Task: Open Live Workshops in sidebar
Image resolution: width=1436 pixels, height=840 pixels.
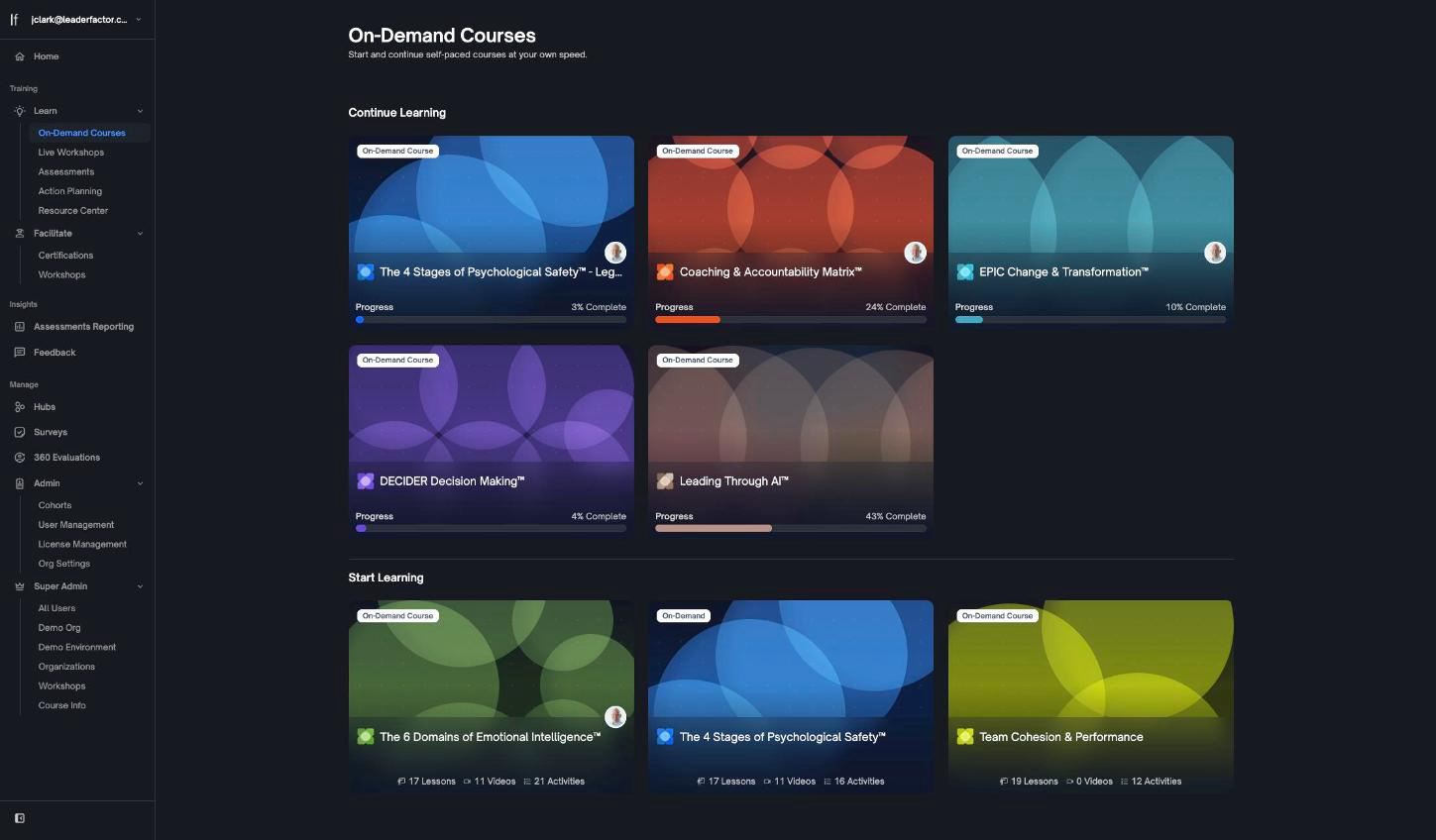Action: 71,153
